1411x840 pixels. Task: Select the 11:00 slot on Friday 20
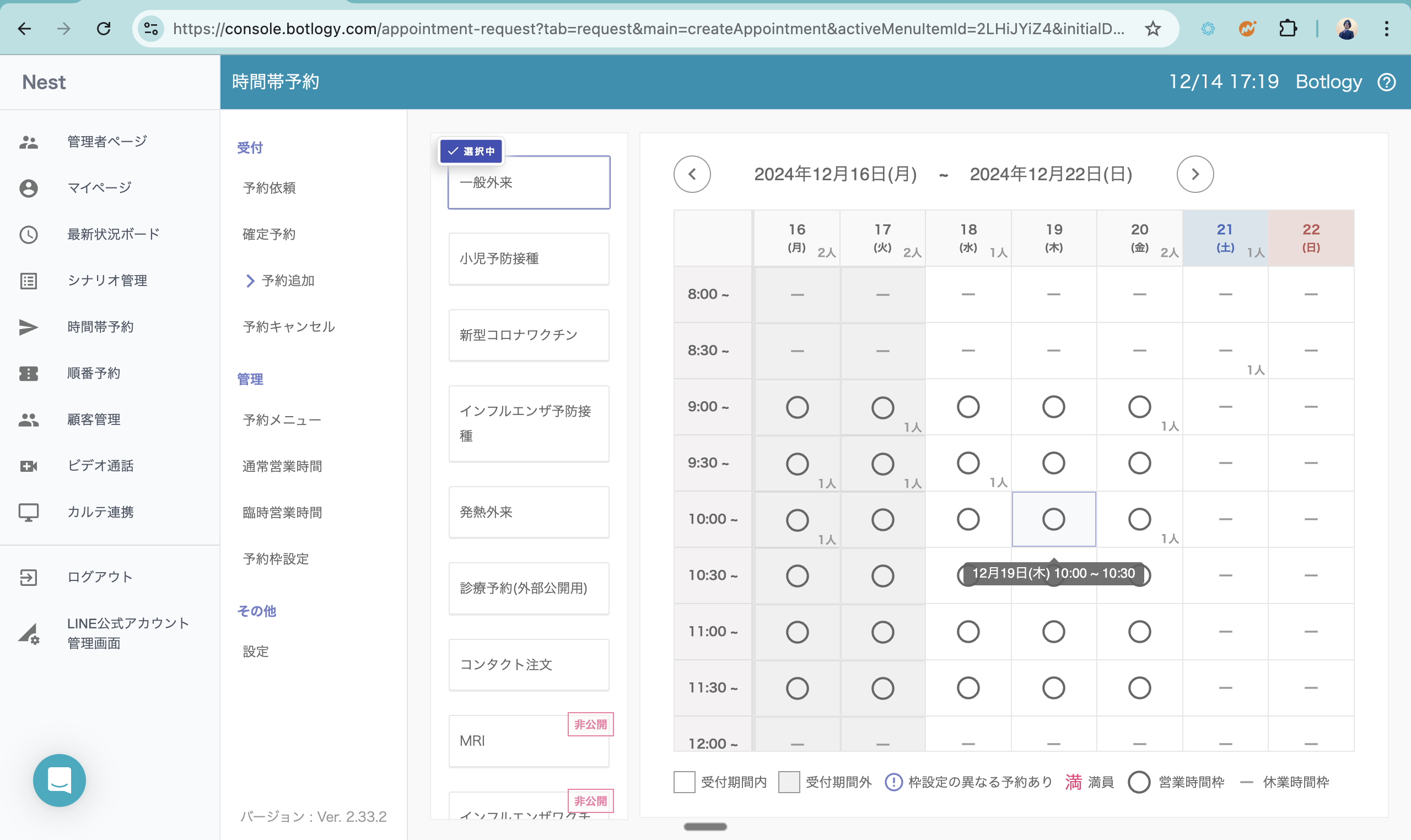1139,632
